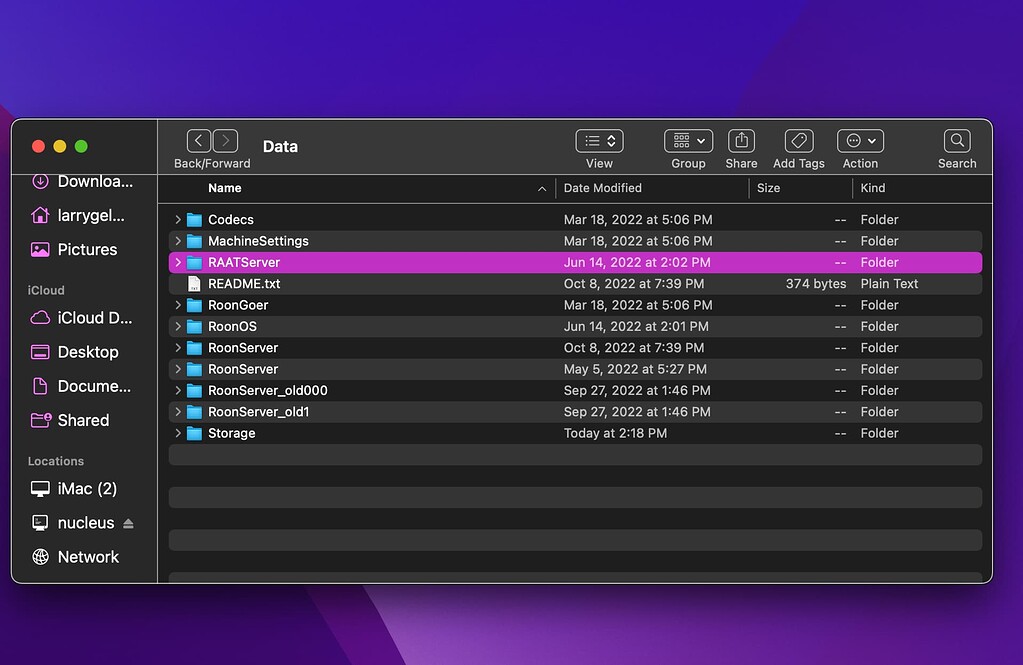Image resolution: width=1023 pixels, height=665 pixels.
Task: Click the Codecs folder icon
Action: coord(194,220)
